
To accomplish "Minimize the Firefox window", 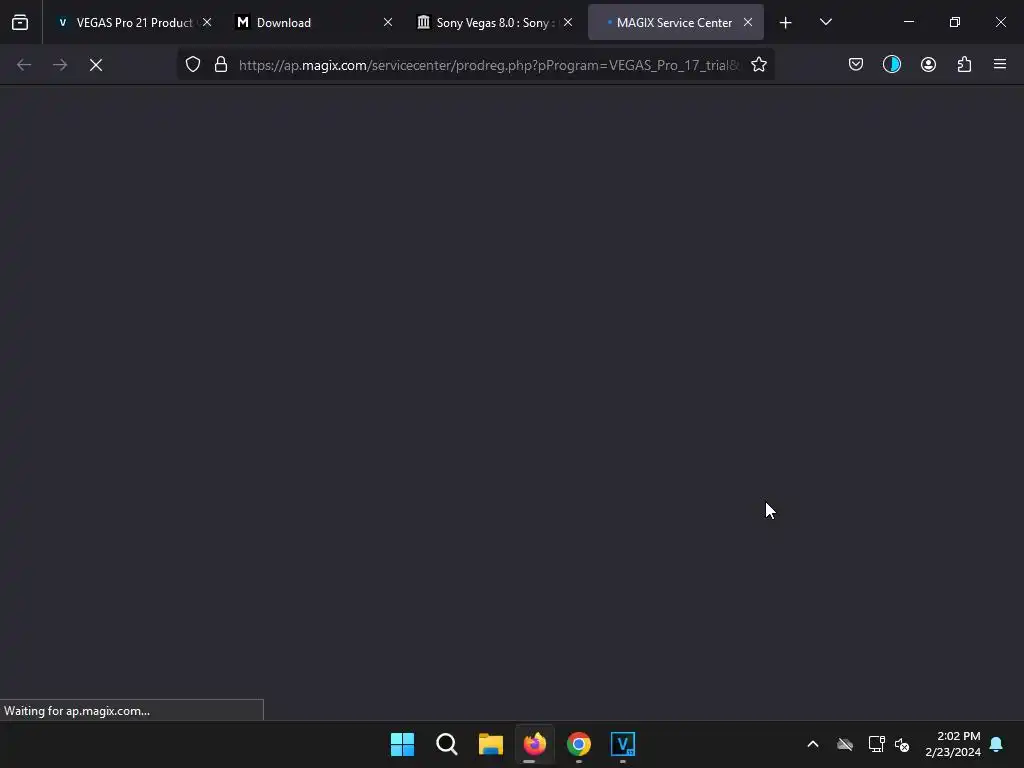I will click(909, 22).
